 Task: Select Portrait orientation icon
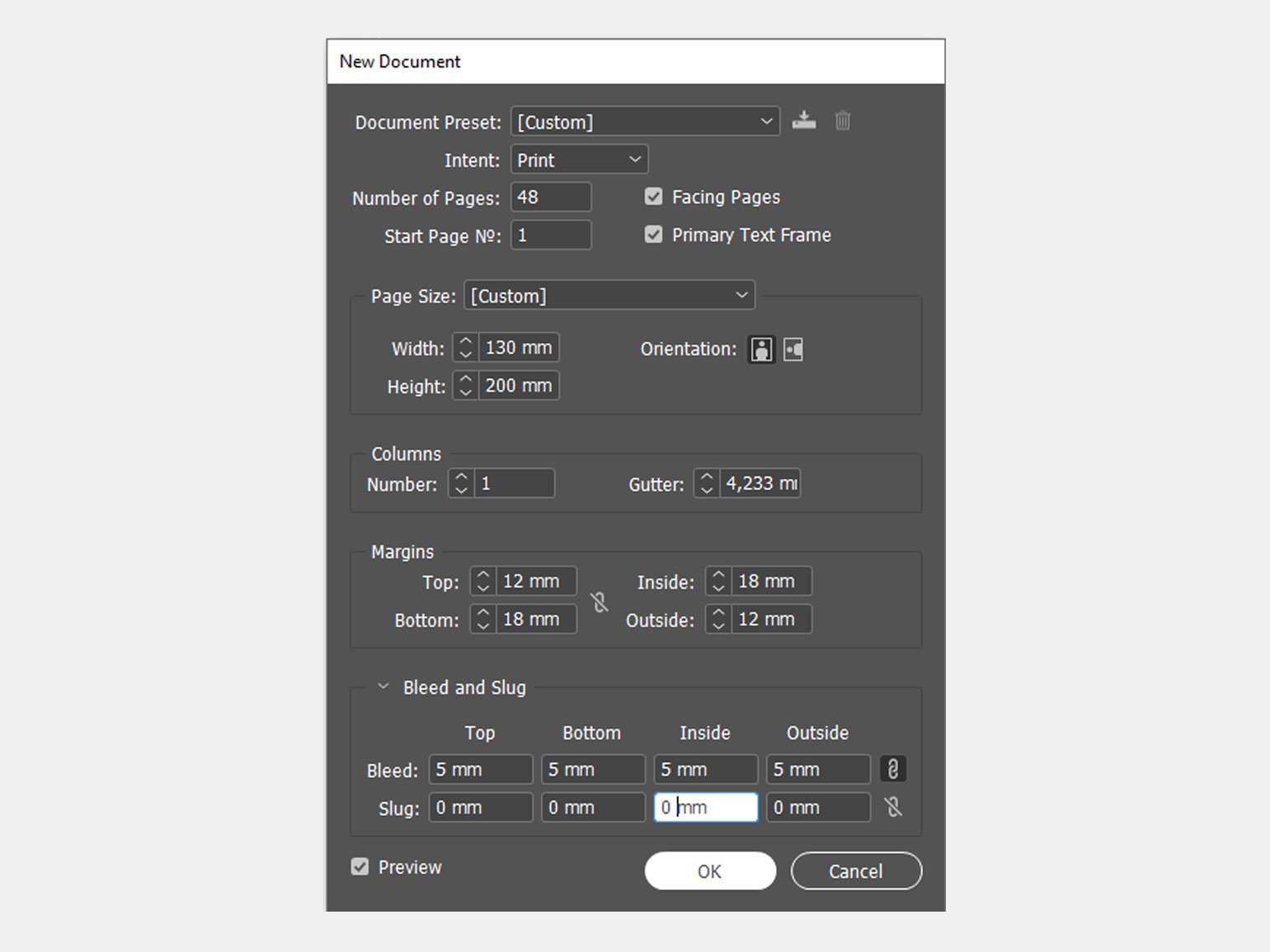761,349
